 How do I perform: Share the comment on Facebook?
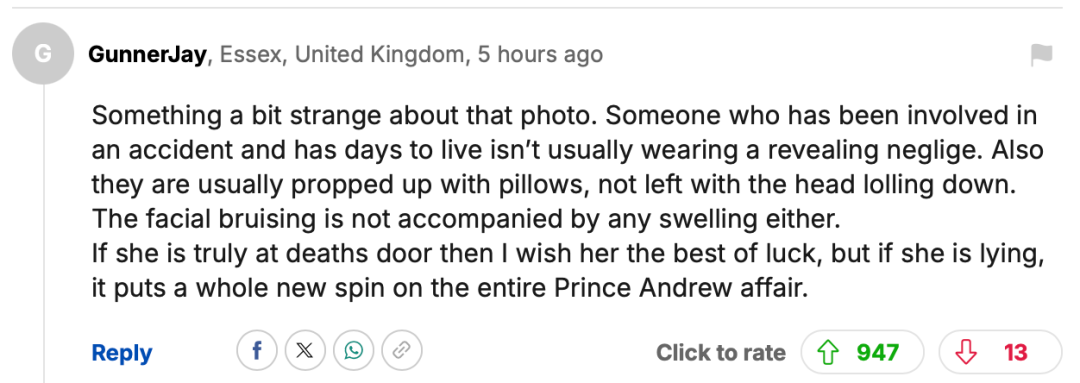[257, 351]
